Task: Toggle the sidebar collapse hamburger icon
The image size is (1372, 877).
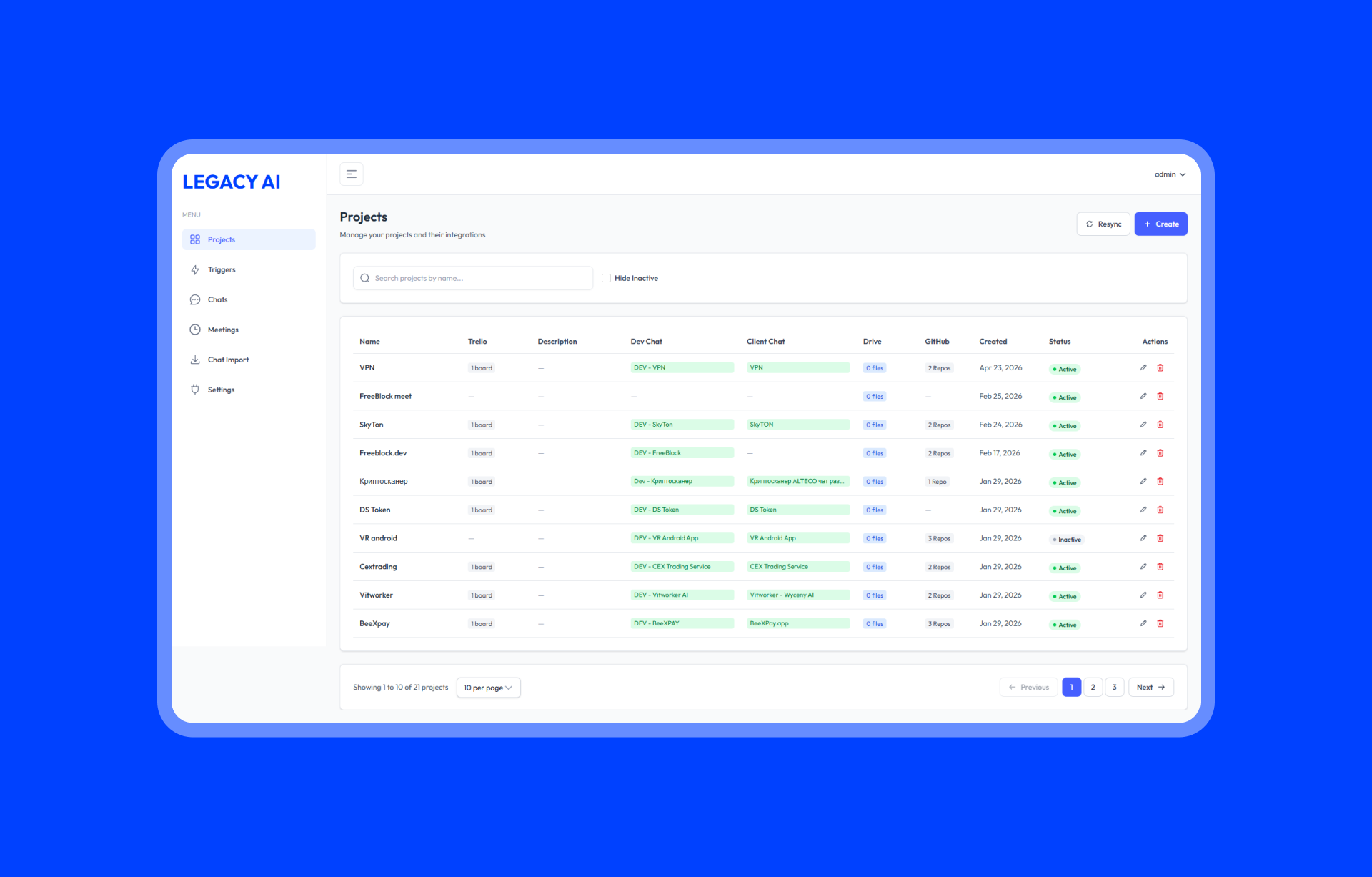Action: (x=352, y=174)
